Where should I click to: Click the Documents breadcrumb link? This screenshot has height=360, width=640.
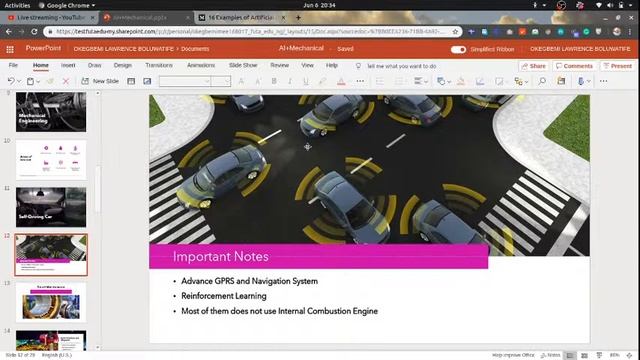click(195, 49)
